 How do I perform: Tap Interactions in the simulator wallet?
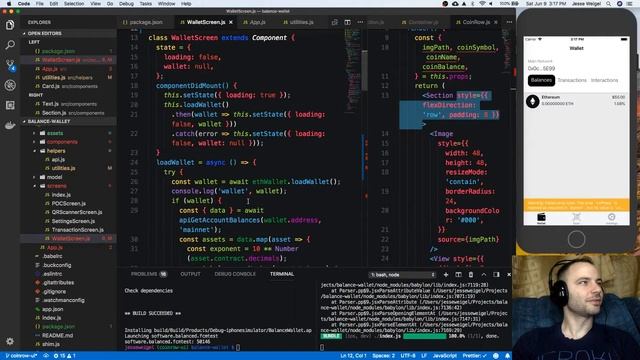tap(604, 80)
